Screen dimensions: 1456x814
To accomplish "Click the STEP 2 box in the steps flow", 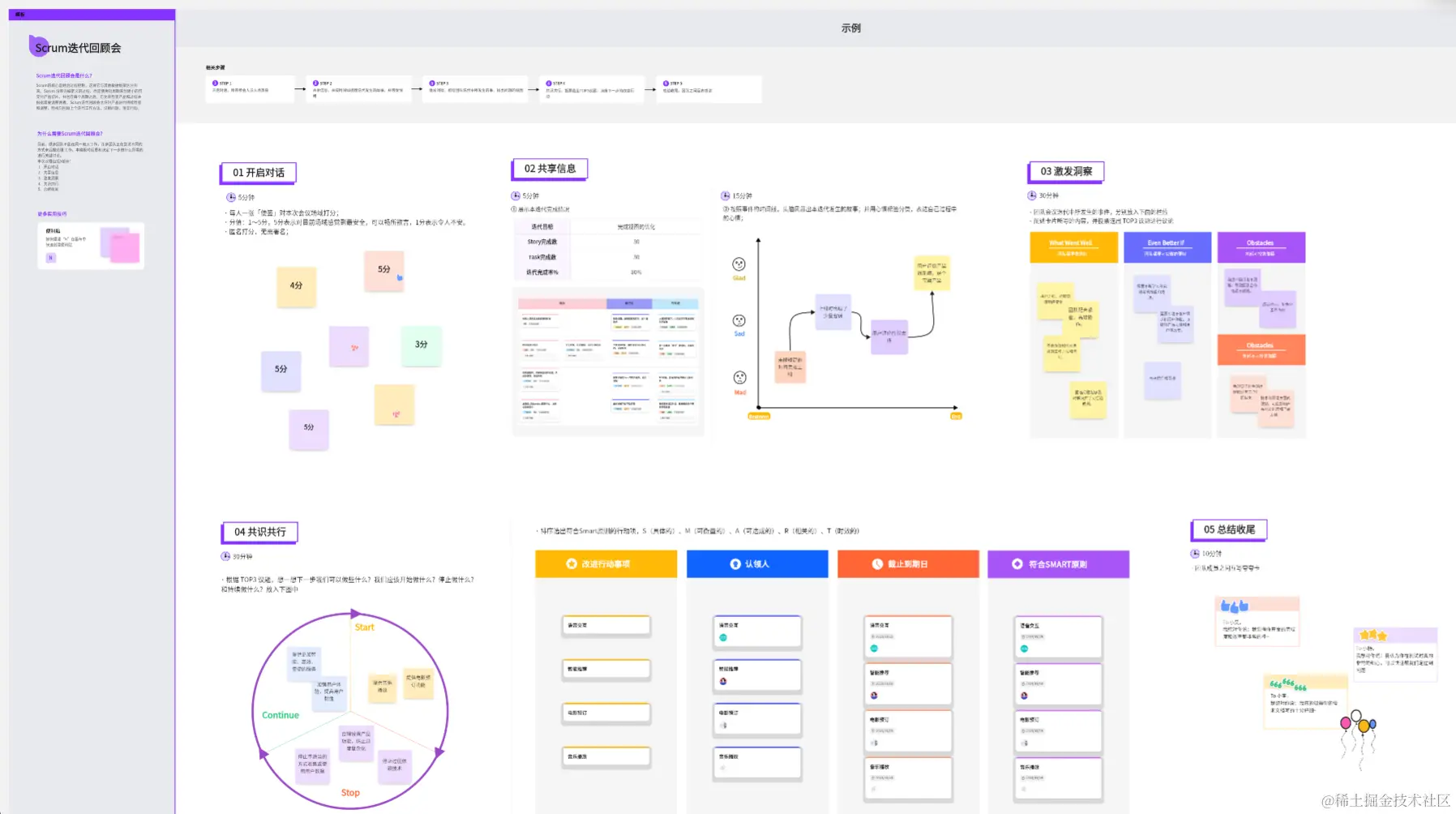I will (358, 89).
